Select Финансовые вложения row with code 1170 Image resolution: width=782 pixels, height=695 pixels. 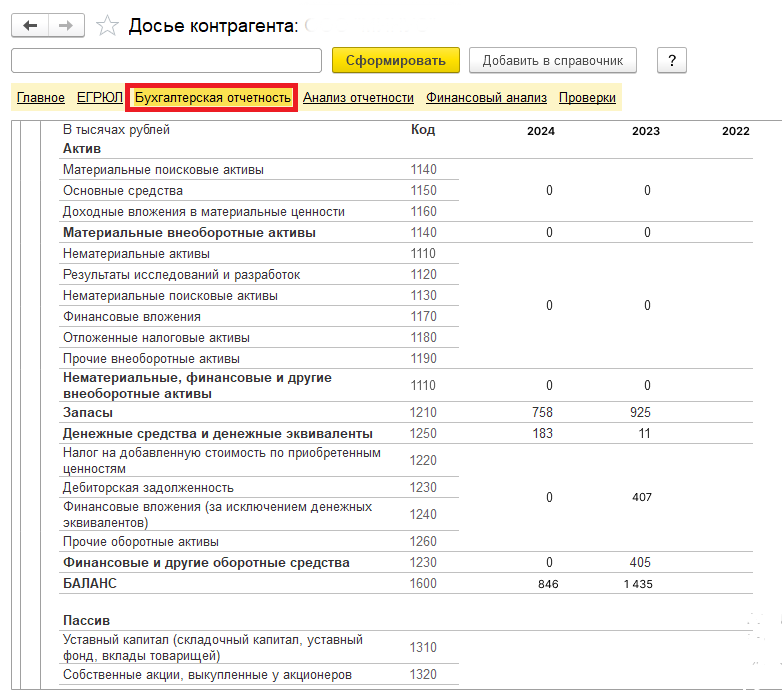point(132,317)
